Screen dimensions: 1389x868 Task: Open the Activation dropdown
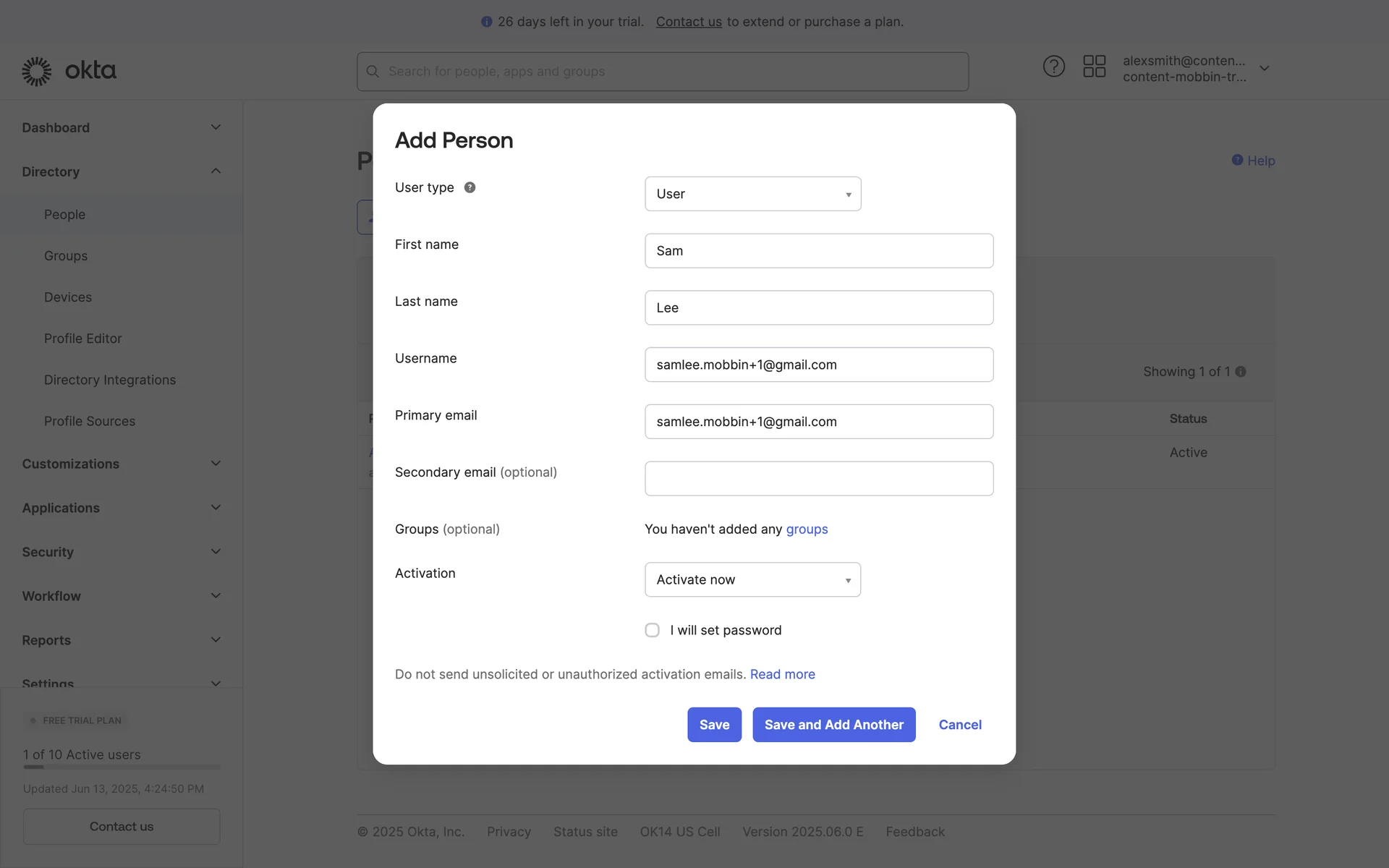752,579
